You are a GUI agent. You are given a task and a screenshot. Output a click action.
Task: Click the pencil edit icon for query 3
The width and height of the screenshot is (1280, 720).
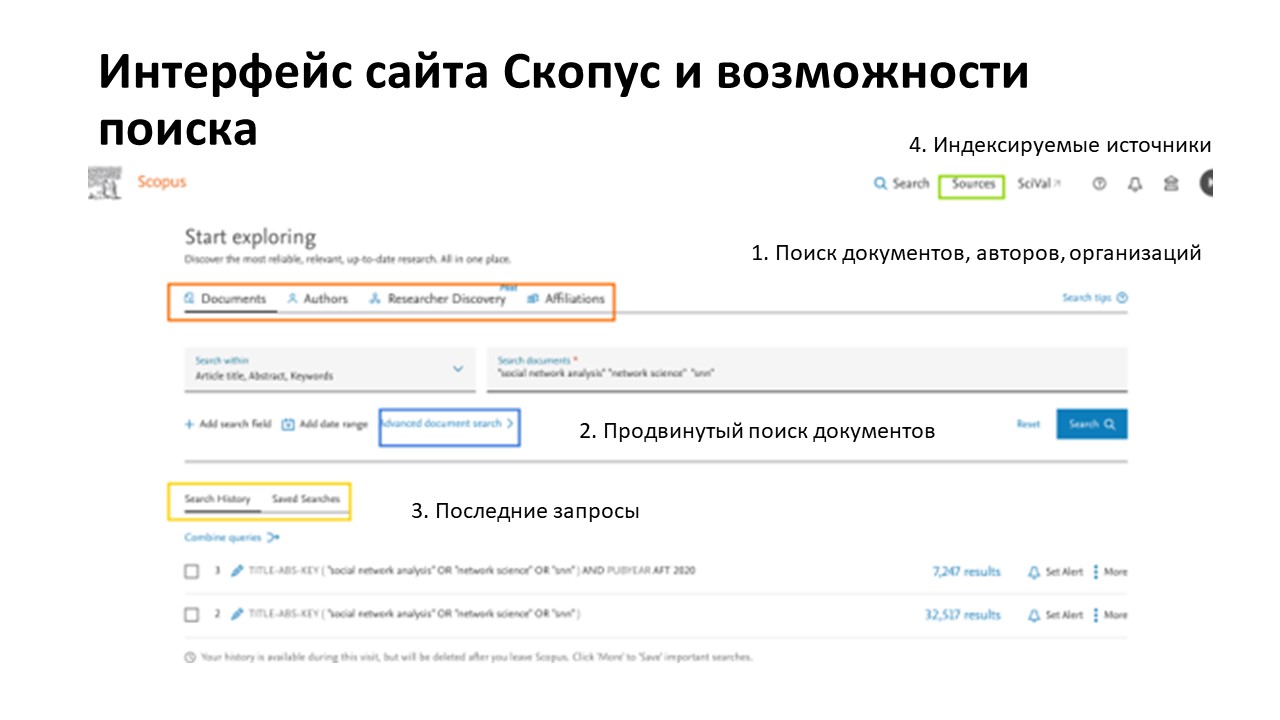tap(237, 571)
